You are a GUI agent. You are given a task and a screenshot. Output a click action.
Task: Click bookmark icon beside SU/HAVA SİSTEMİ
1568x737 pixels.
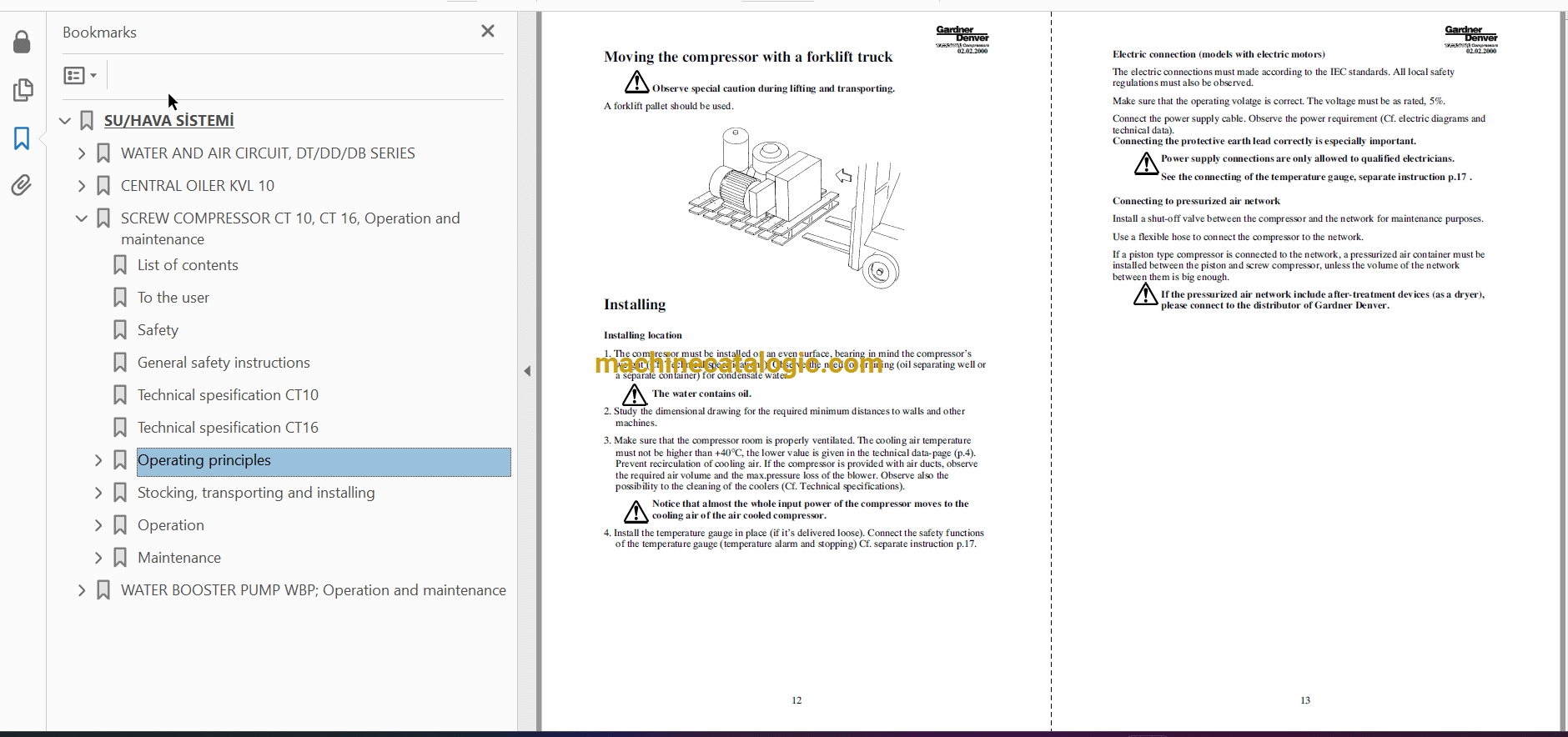click(x=87, y=121)
